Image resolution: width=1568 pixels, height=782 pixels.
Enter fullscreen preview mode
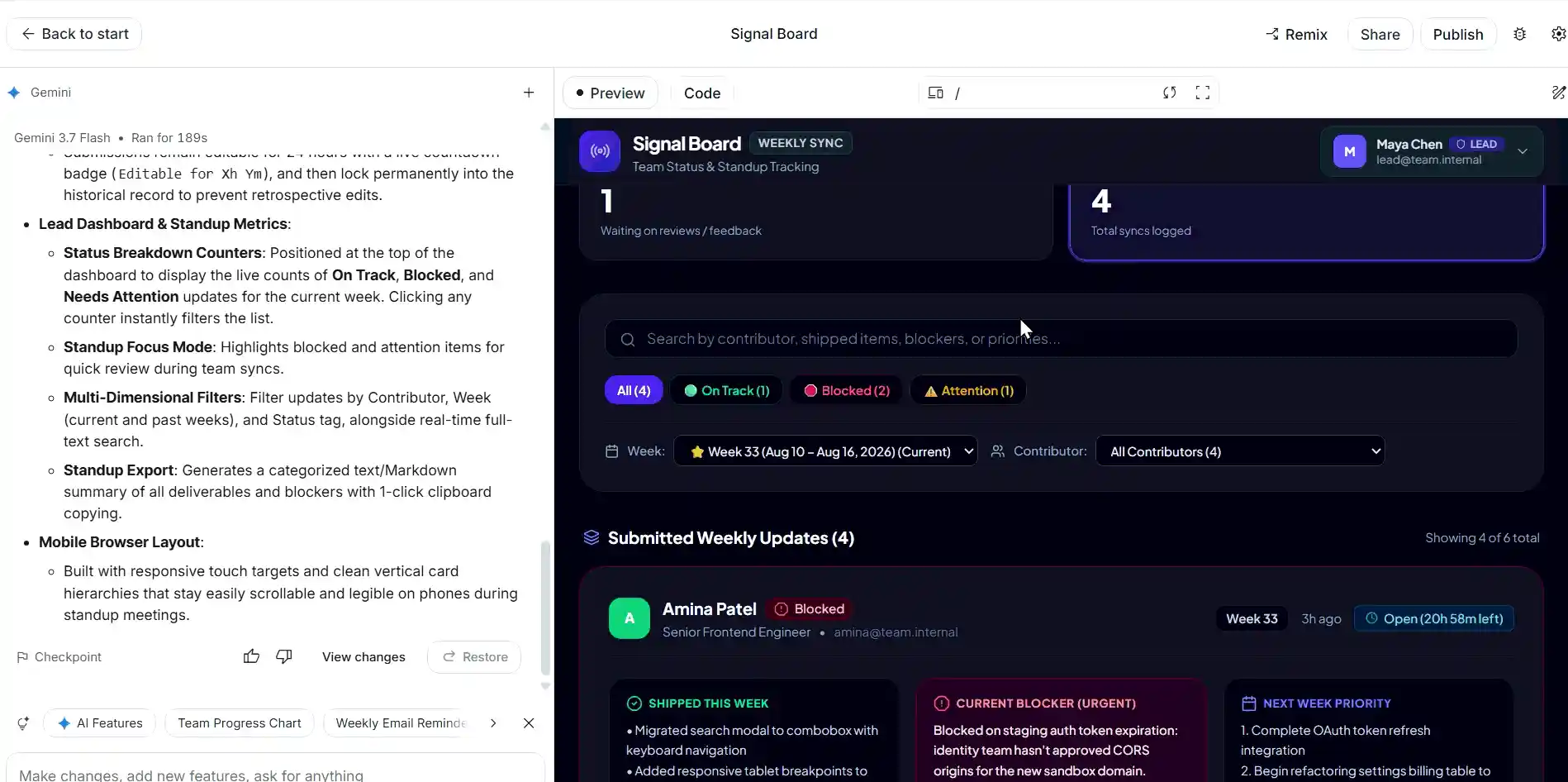coord(1203,93)
